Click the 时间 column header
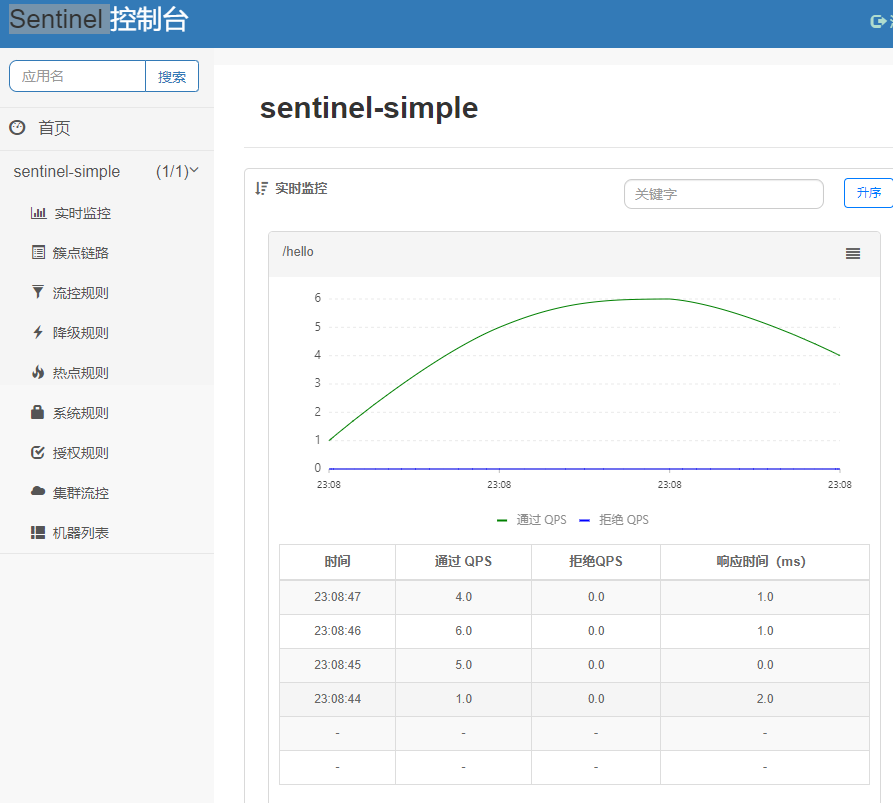Image resolution: width=893 pixels, height=803 pixels. pyautogui.click(x=337, y=562)
